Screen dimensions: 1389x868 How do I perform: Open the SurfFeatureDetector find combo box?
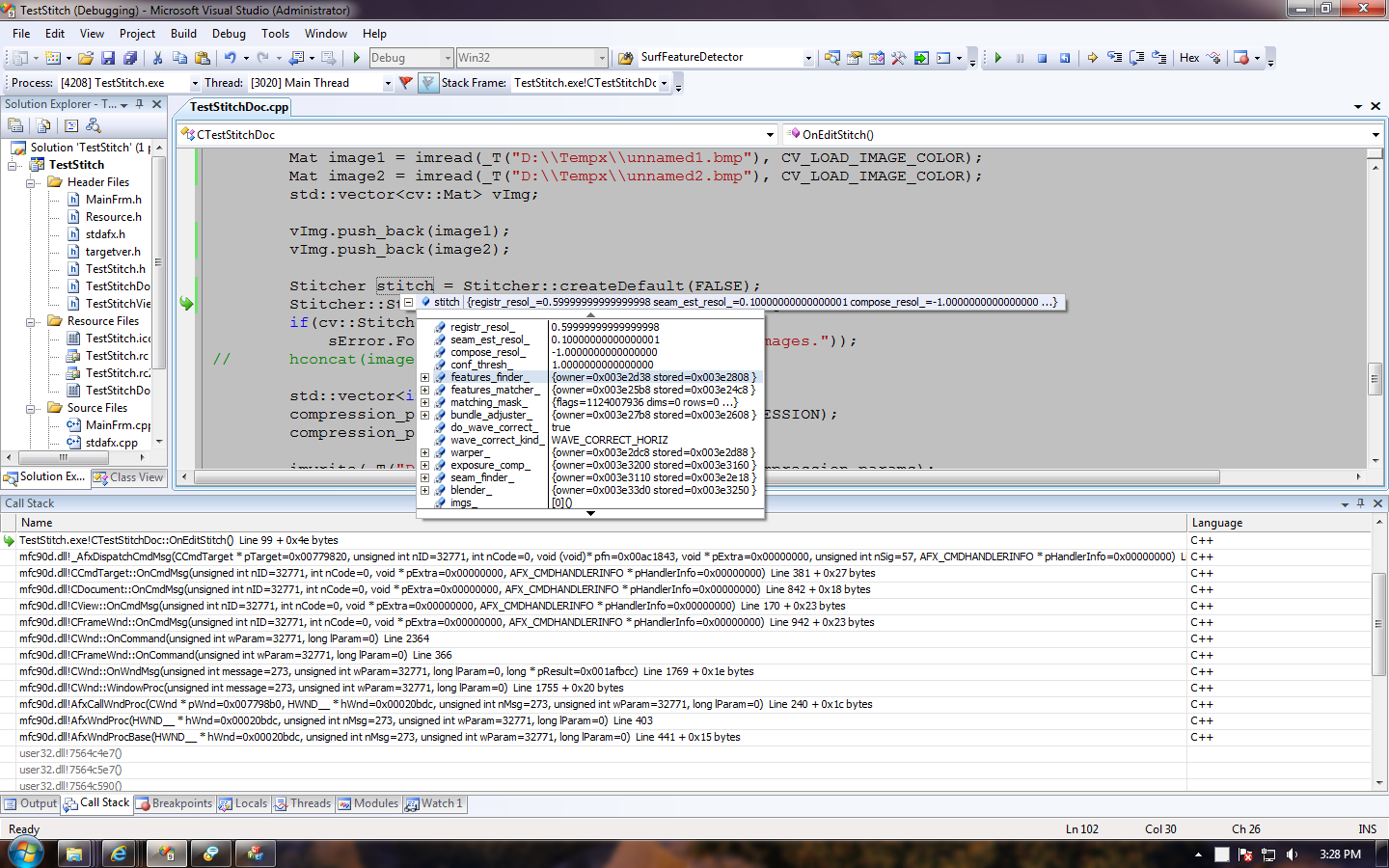pos(808,58)
